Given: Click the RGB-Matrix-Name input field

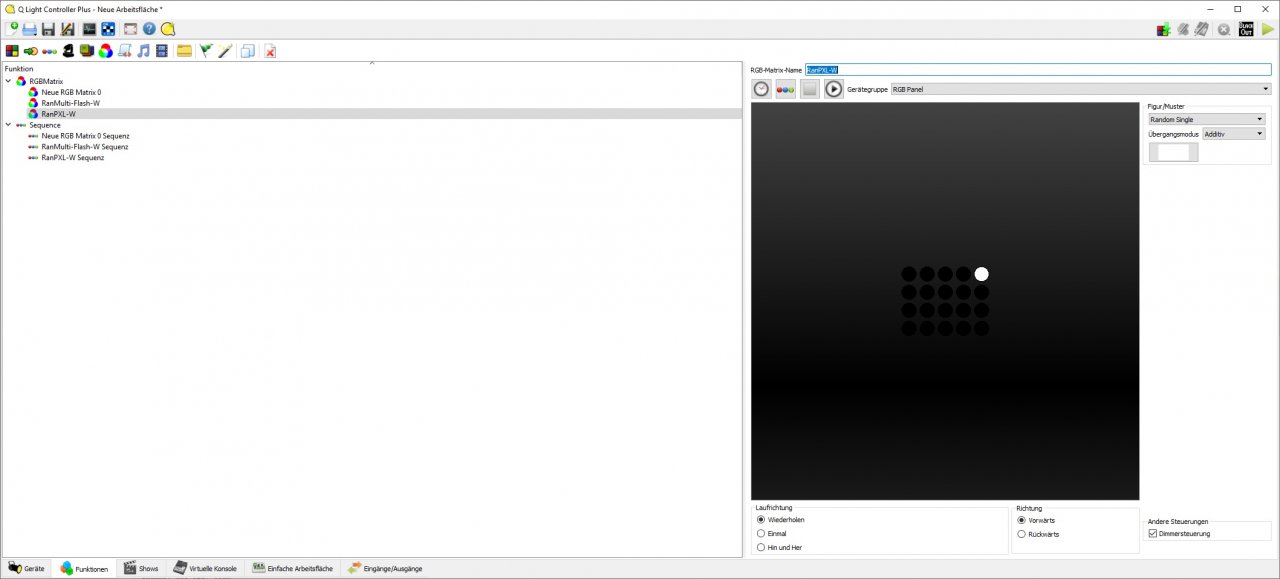Looking at the screenshot, I should click(x=1038, y=69).
